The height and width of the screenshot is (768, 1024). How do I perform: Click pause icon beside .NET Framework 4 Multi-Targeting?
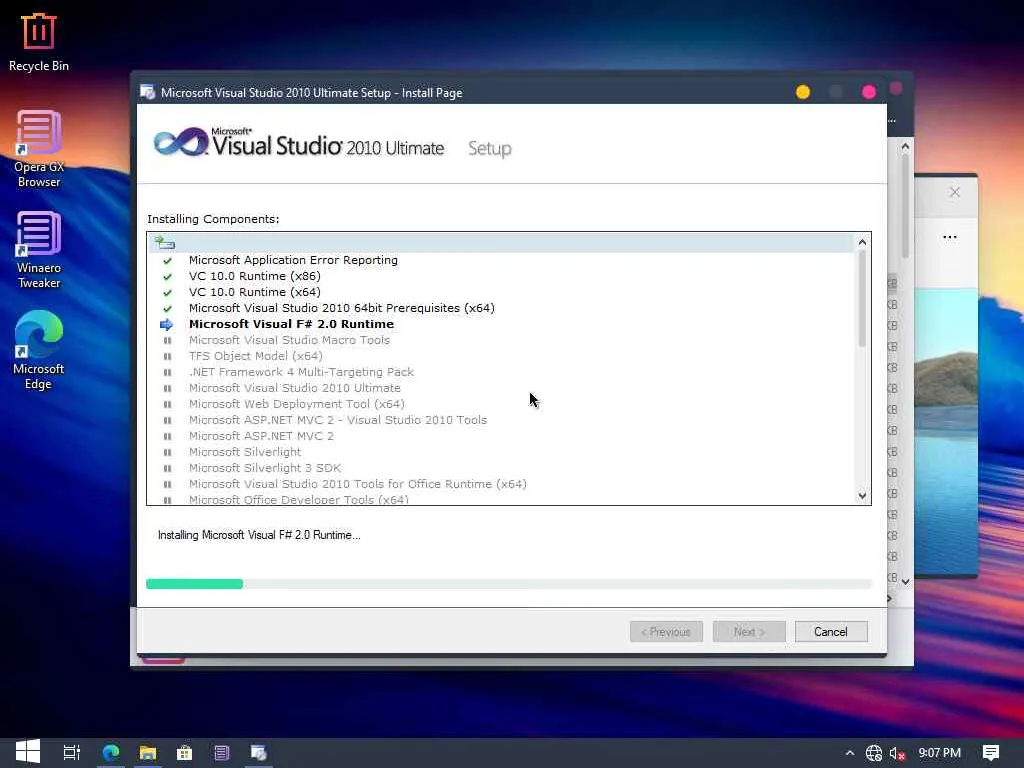pos(167,372)
